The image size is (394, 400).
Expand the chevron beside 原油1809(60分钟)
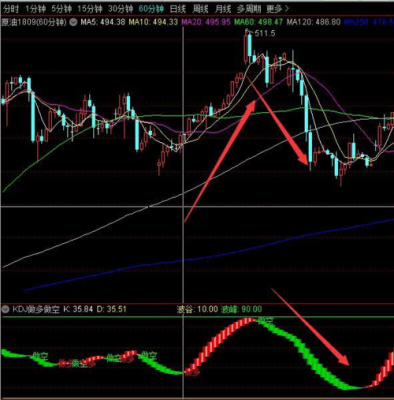click(x=73, y=22)
